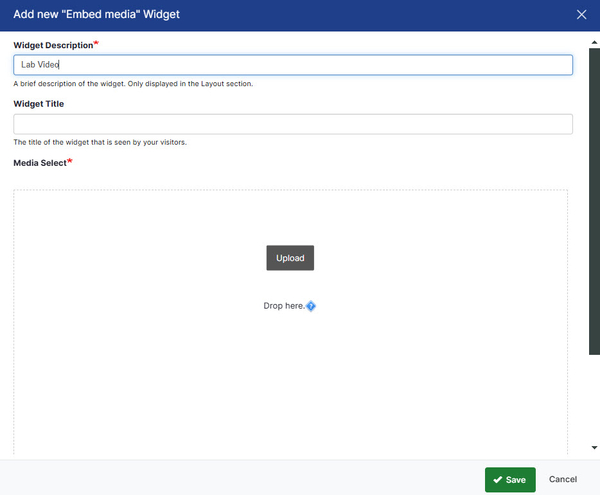Screen dimensions: 600x495
Task: Close the Embed media widget dialog
Action: (x=582, y=14)
